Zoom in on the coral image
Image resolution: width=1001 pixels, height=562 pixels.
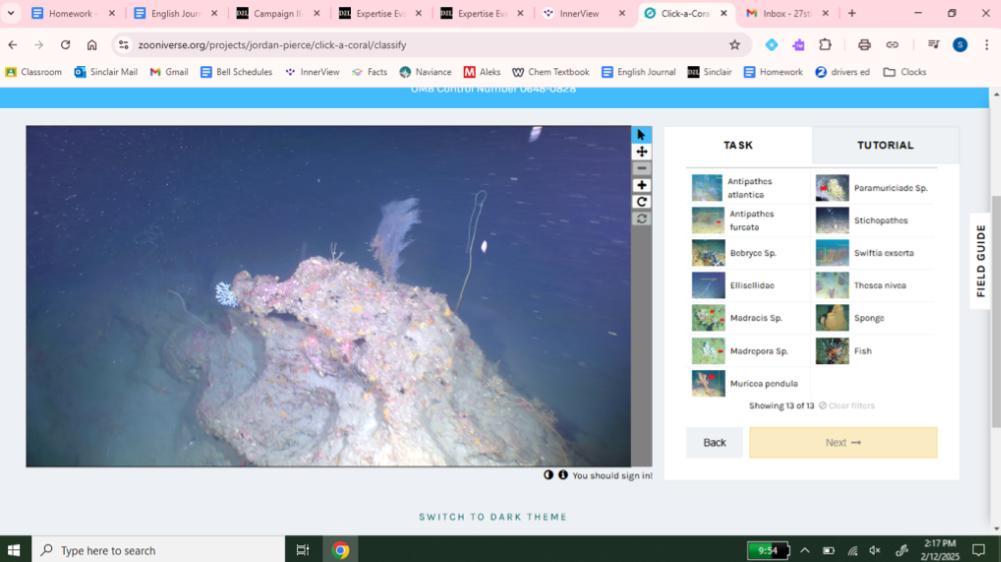pyautogui.click(x=642, y=185)
